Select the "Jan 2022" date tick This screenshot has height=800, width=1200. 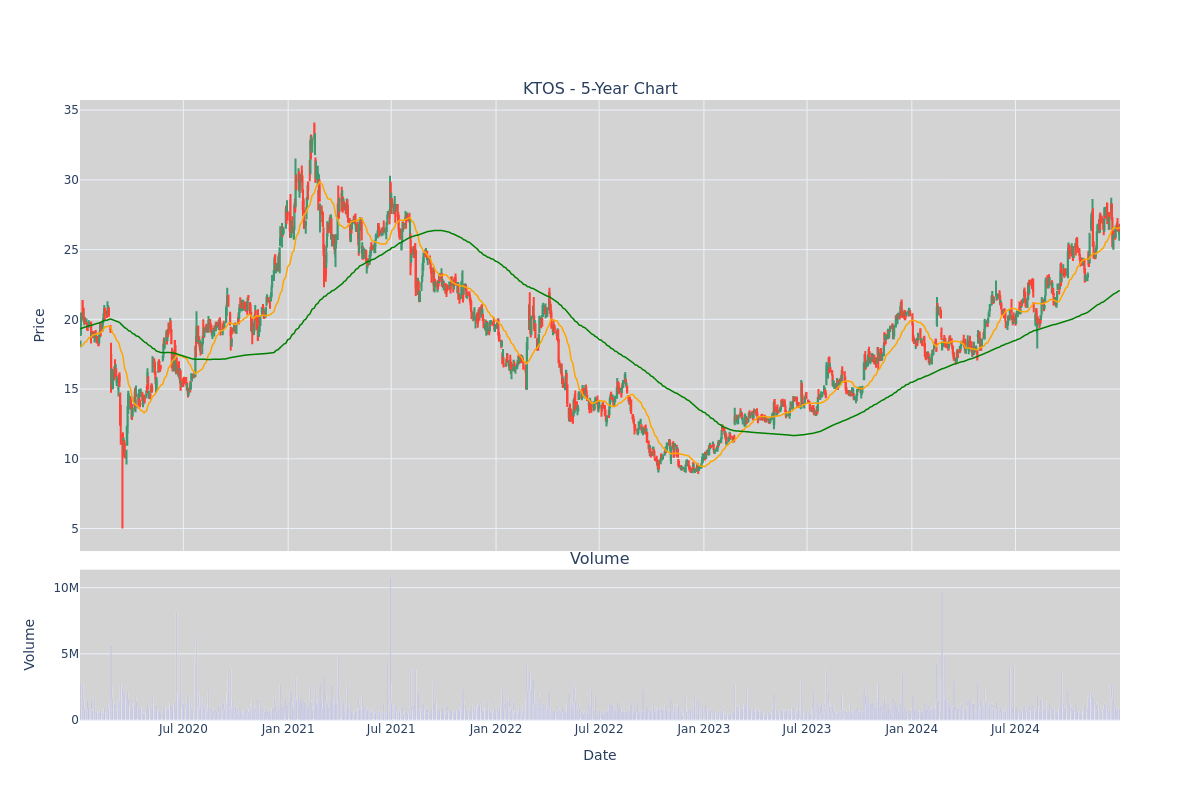496,729
